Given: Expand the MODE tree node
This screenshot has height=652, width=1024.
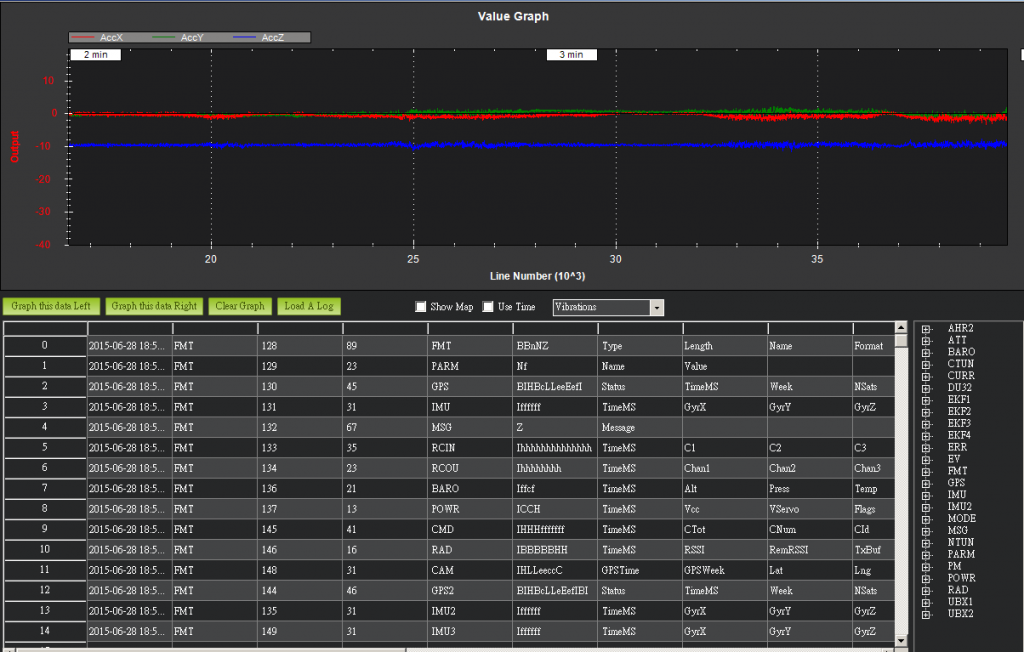Looking at the screenshot, I should coord(926,519).
